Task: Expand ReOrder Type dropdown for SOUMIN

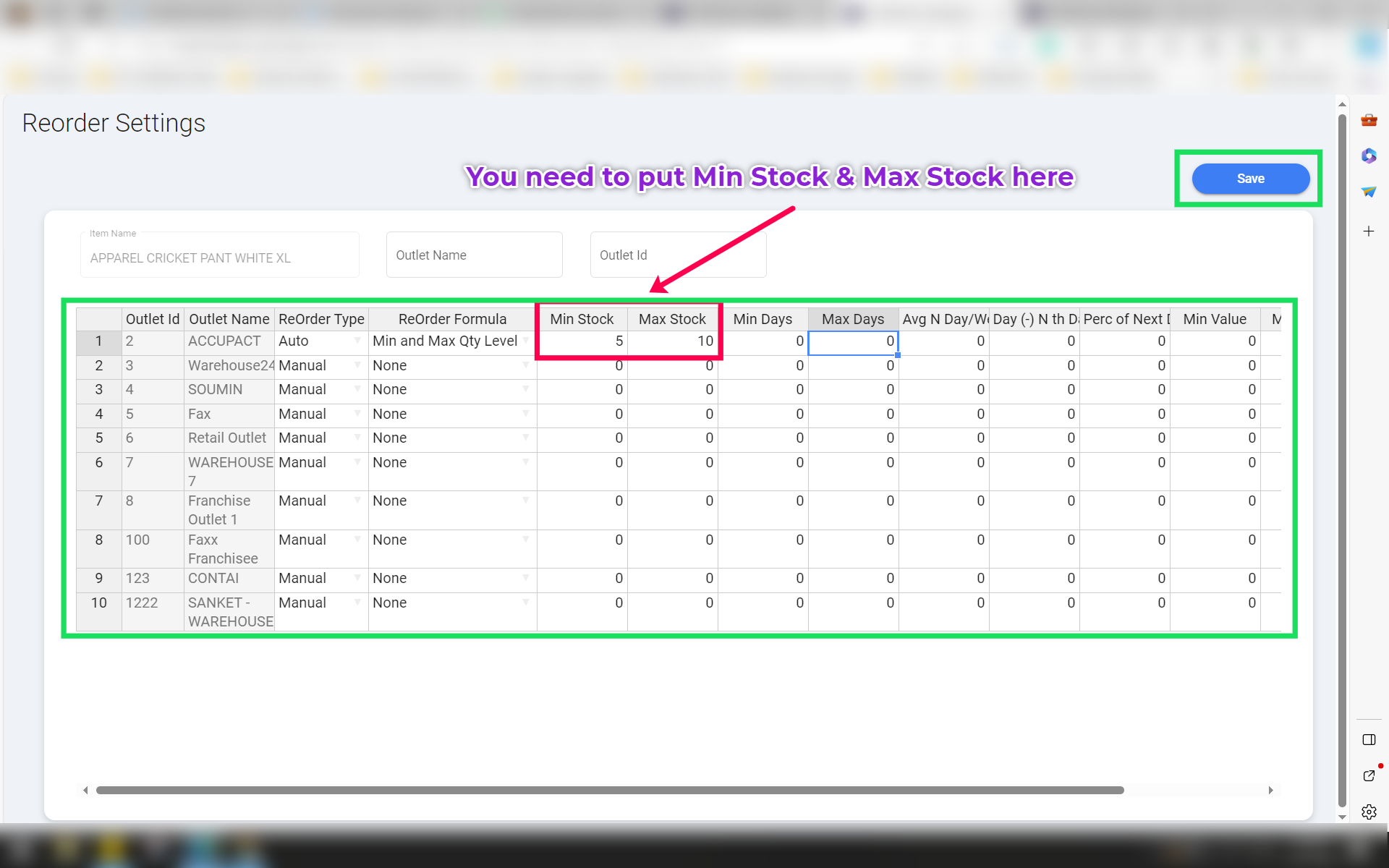Action: click(357, 389)
